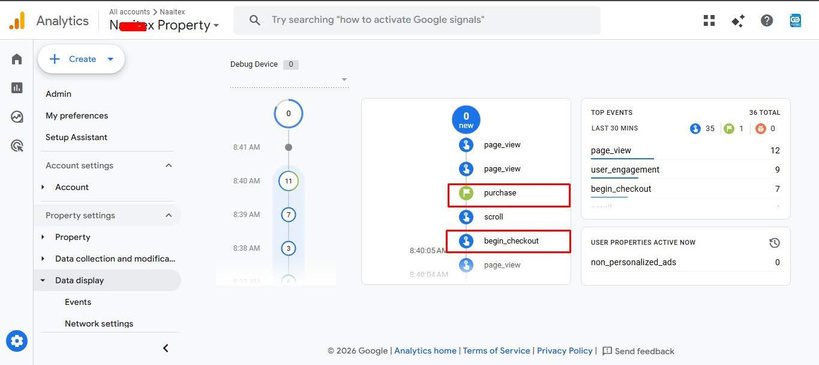Click the Admin gear icon
819x365 pixels.
[x=17, y=342]
